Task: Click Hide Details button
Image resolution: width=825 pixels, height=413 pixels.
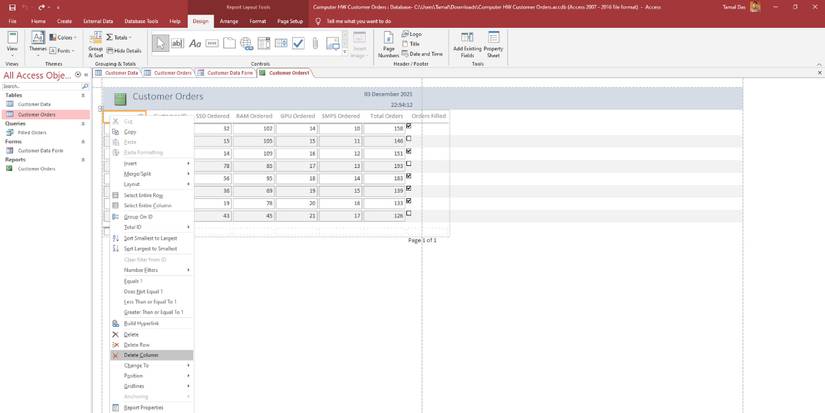Action: tap(126, 50)
